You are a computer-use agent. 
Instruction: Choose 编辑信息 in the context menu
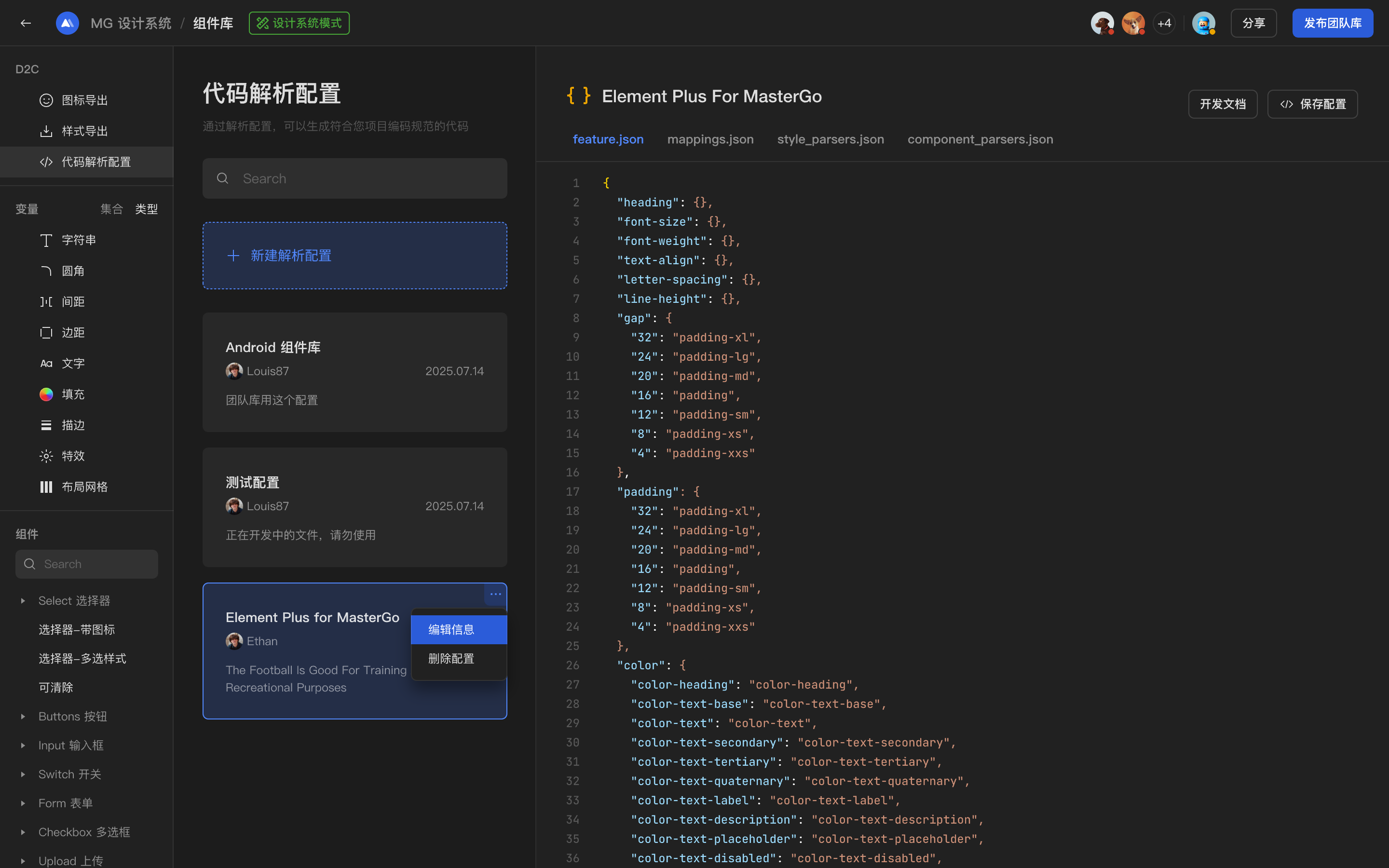[x=459, y=630]
